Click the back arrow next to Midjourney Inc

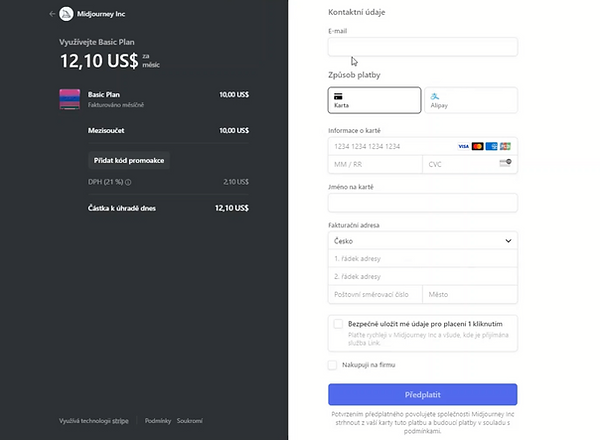click(52, 14)
